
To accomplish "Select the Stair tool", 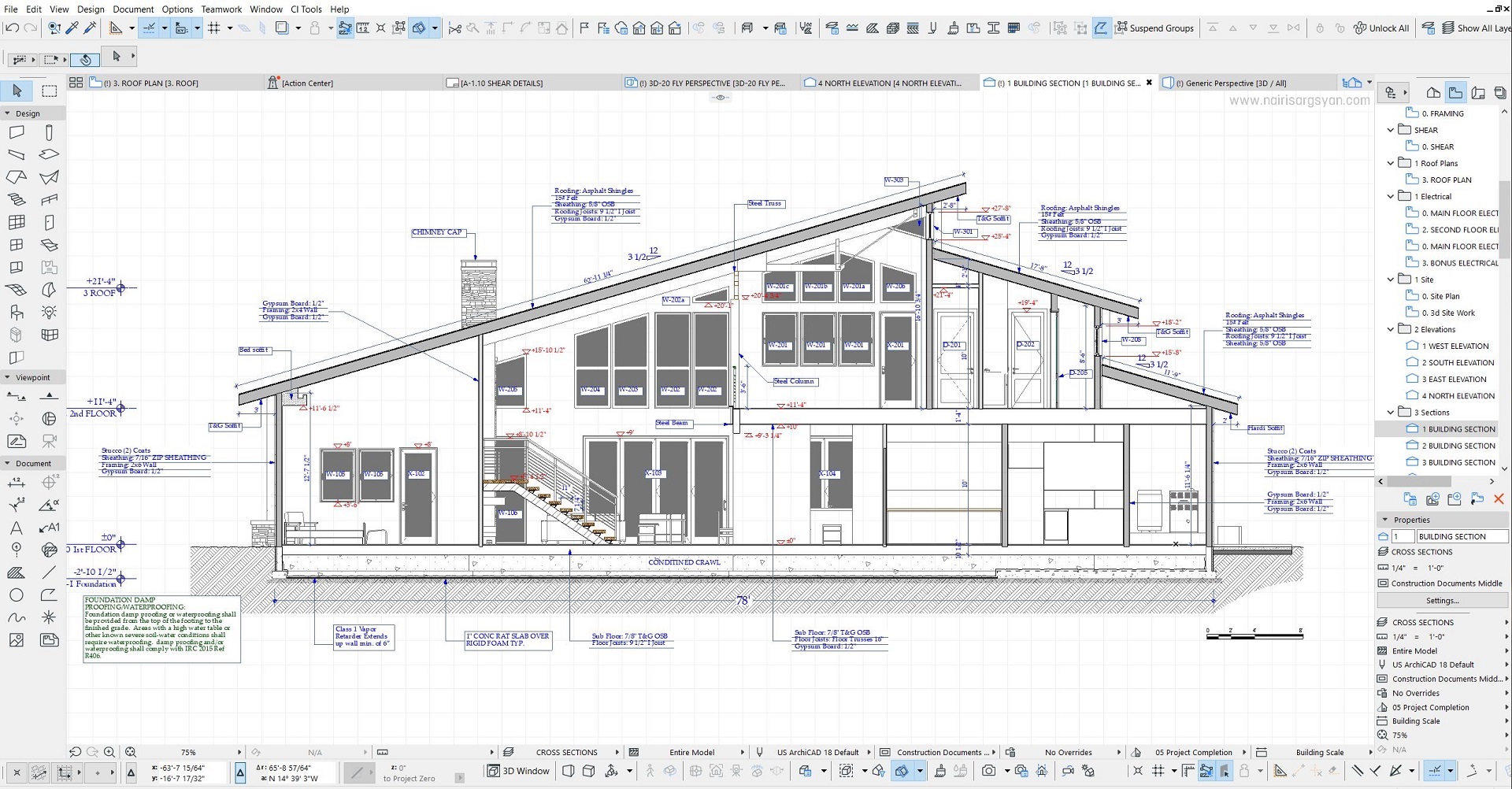I will [17, 200].
